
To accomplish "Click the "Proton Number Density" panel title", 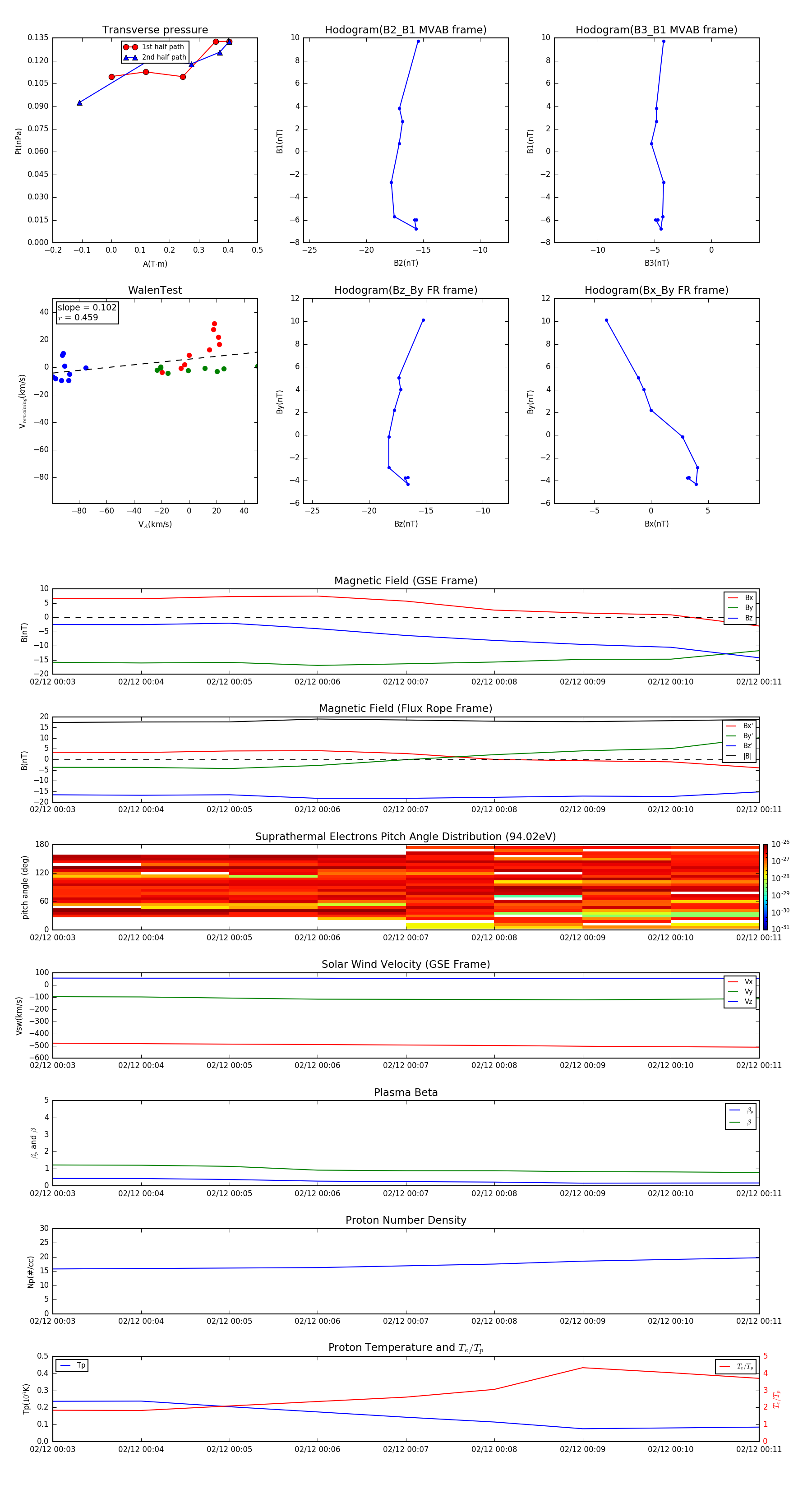I will click(x=406, y=1220).
